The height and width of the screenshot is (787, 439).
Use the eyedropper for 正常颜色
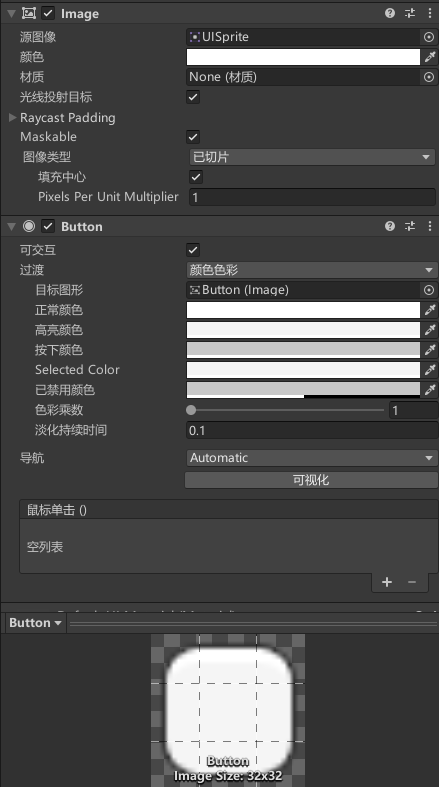pos(429,310)
